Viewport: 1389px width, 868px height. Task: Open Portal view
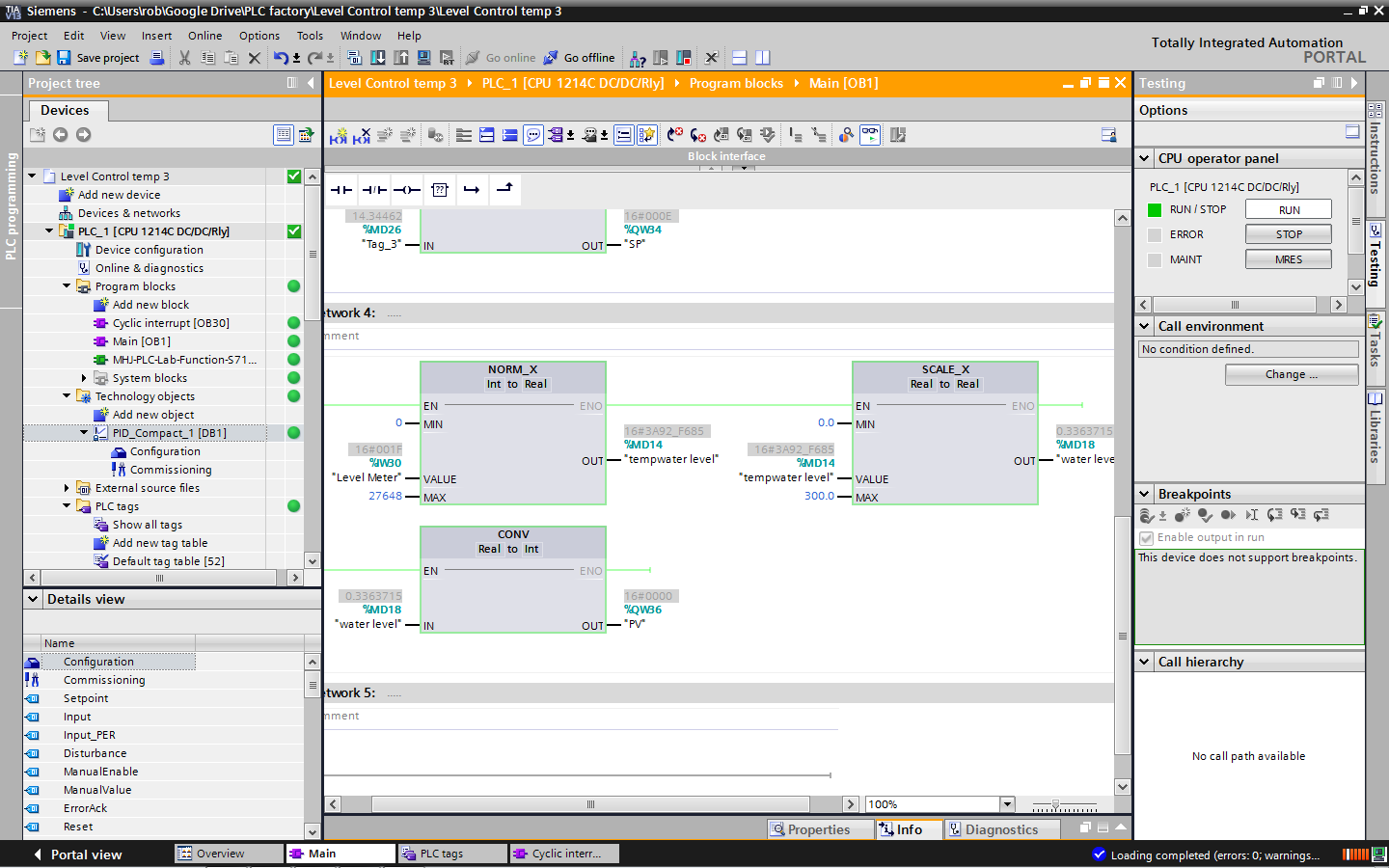78,854
